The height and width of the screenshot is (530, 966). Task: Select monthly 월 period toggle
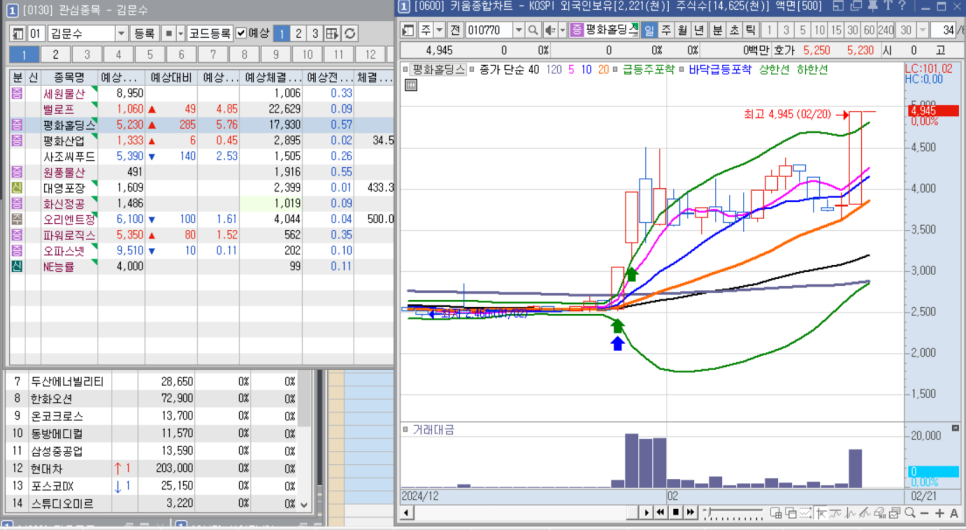click(x=682, y=30)
